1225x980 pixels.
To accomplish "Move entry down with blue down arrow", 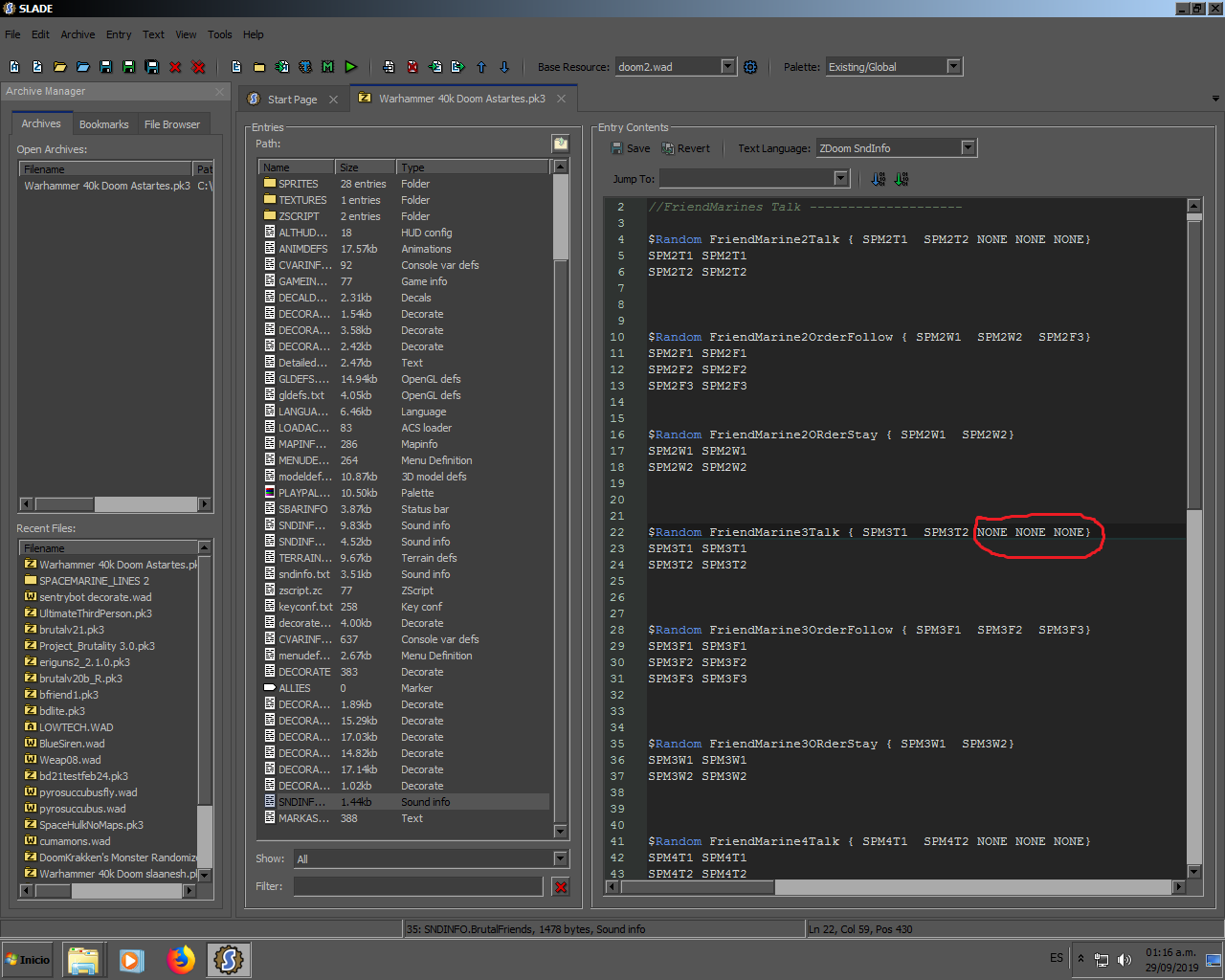I will [504, 67].
